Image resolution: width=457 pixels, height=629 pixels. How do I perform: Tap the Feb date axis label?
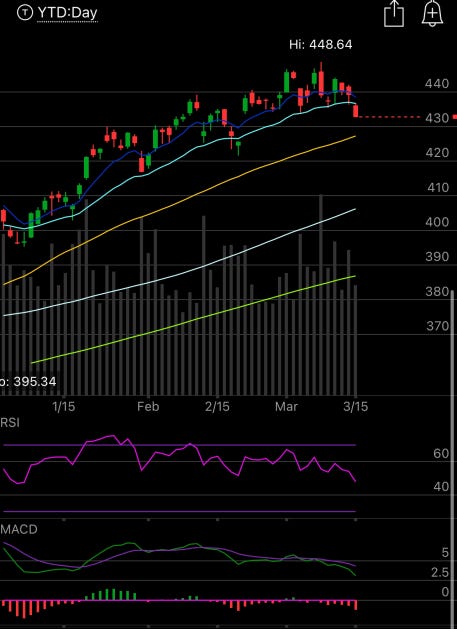click(148, 407)
